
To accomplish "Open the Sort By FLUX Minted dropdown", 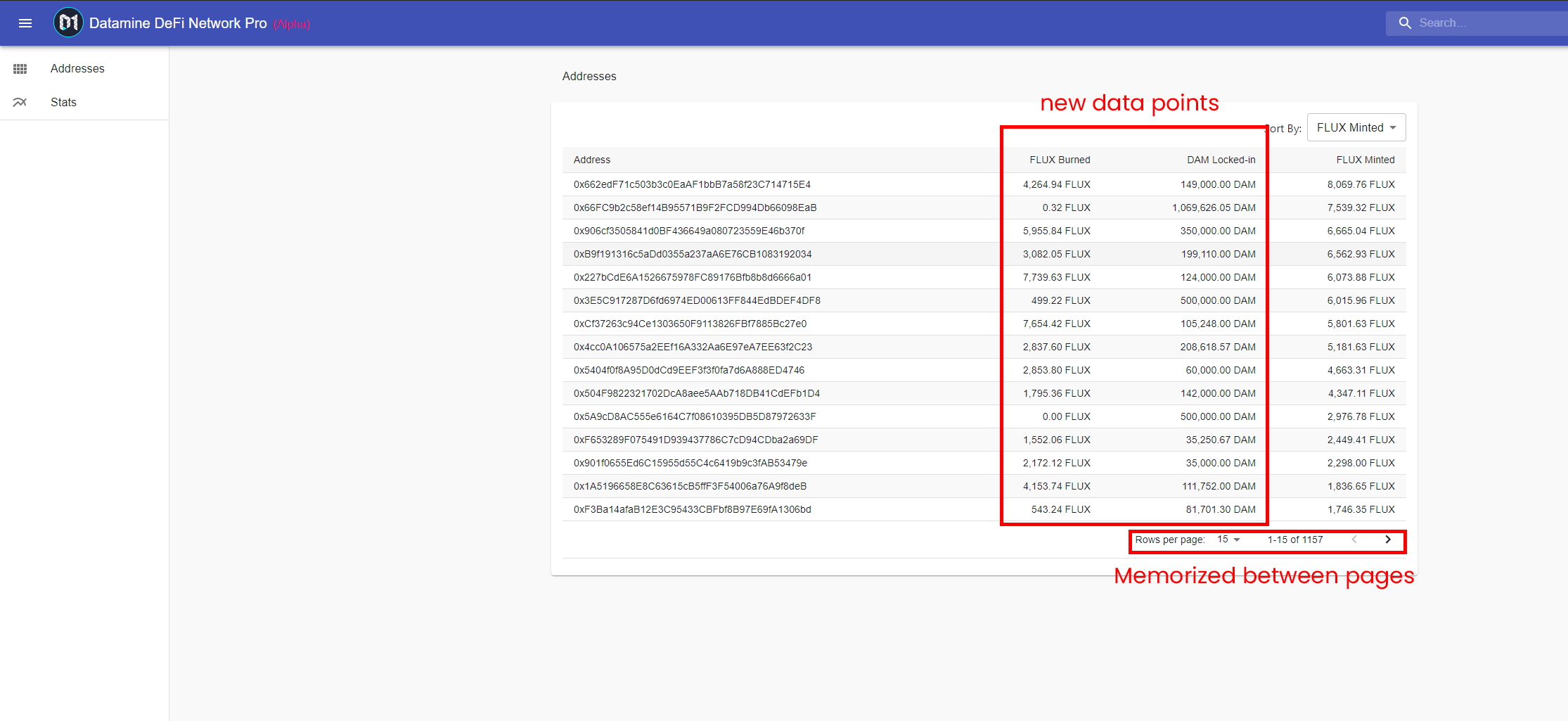I will tap(1356, 127).
